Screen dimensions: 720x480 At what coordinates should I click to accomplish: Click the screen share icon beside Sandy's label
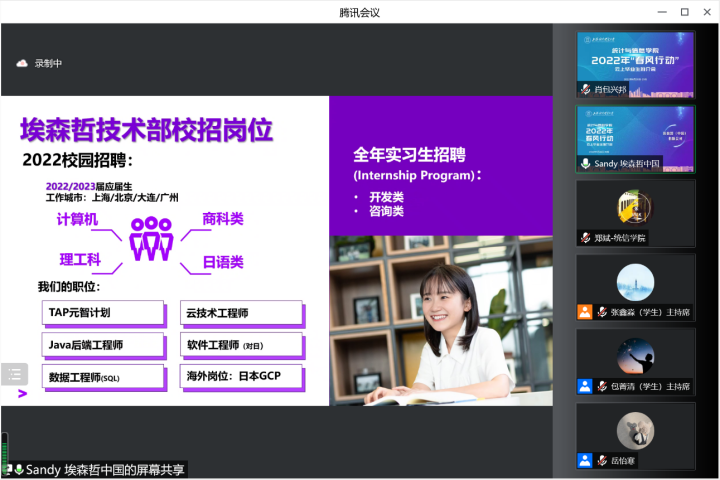(7, 469)
